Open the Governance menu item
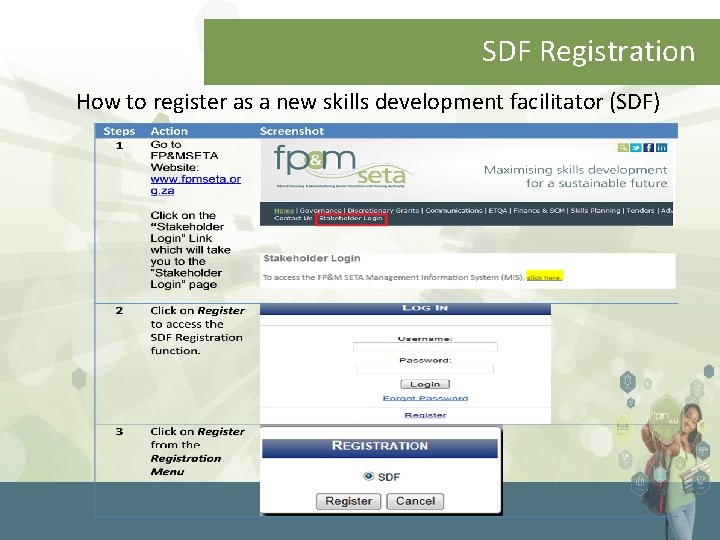Image resolution: width=720 pixels, height=540 pixels. point(321,210)
